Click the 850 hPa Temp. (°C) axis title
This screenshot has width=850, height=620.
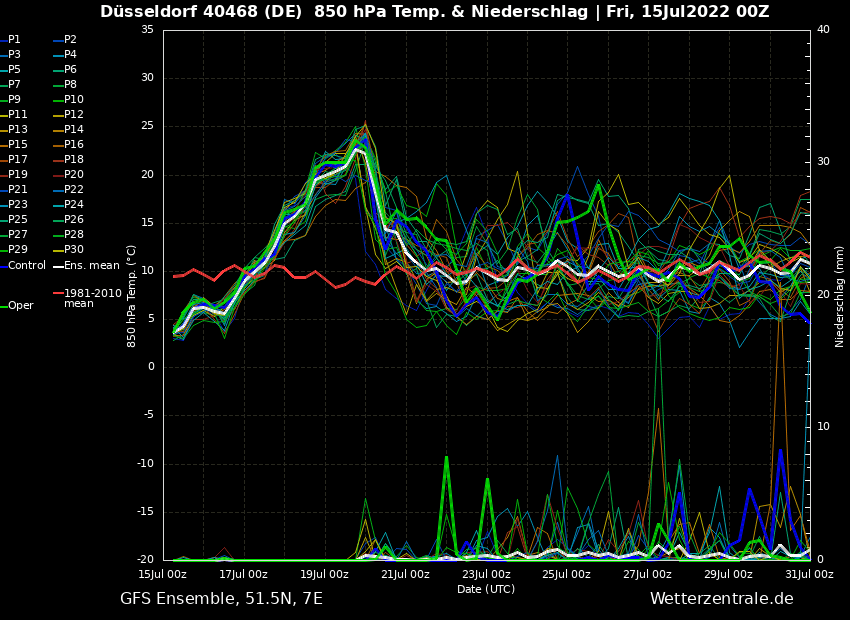[132, 296]
